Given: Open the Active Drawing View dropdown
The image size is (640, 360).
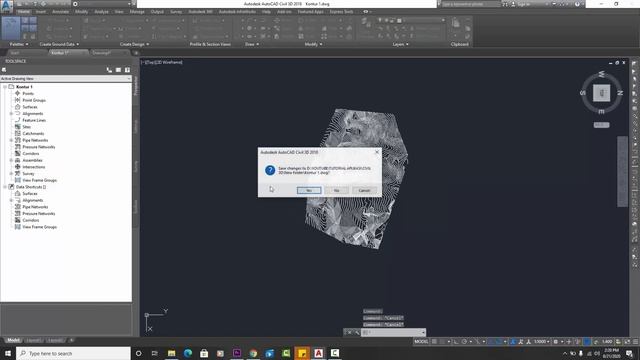Looking at the screenshot, I should click(x=66, y=78).
